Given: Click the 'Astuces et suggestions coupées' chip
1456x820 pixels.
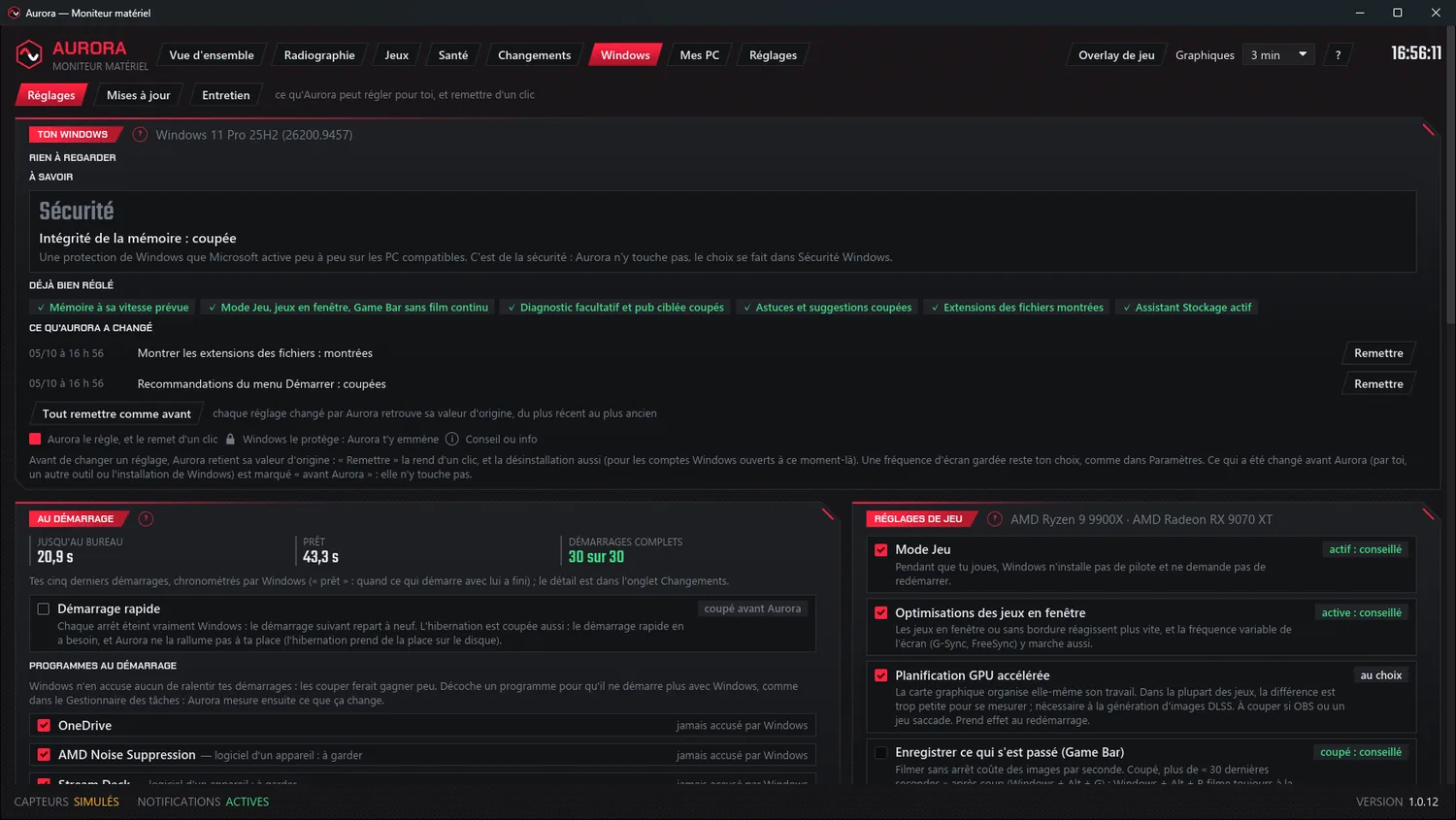Looking at the screenshot, I should pos(827,308).
